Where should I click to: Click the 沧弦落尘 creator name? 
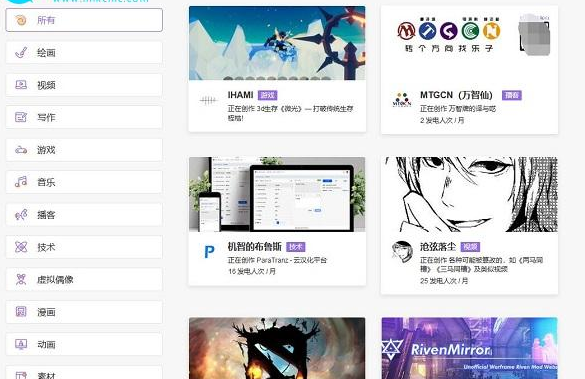click(438, 247)
